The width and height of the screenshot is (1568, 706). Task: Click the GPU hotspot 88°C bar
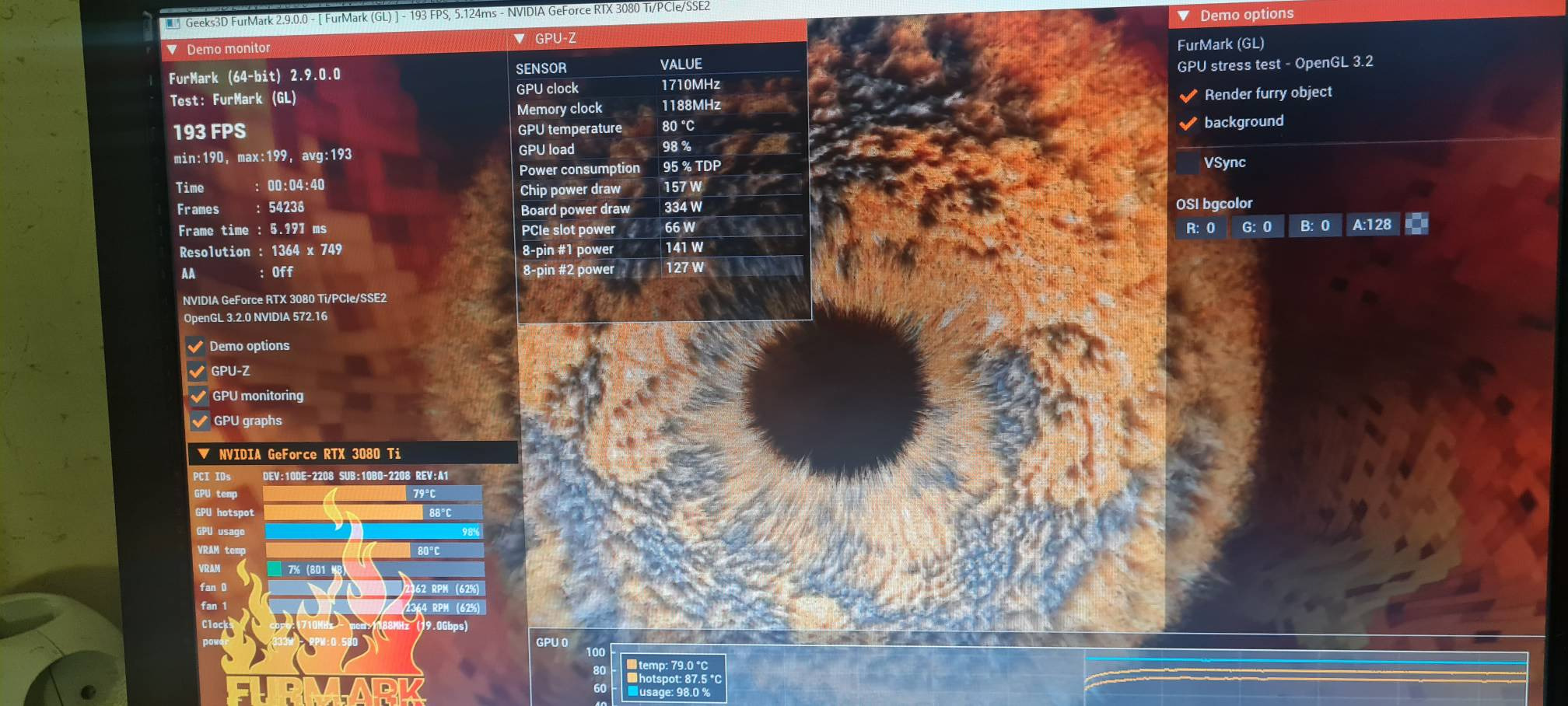373,512
